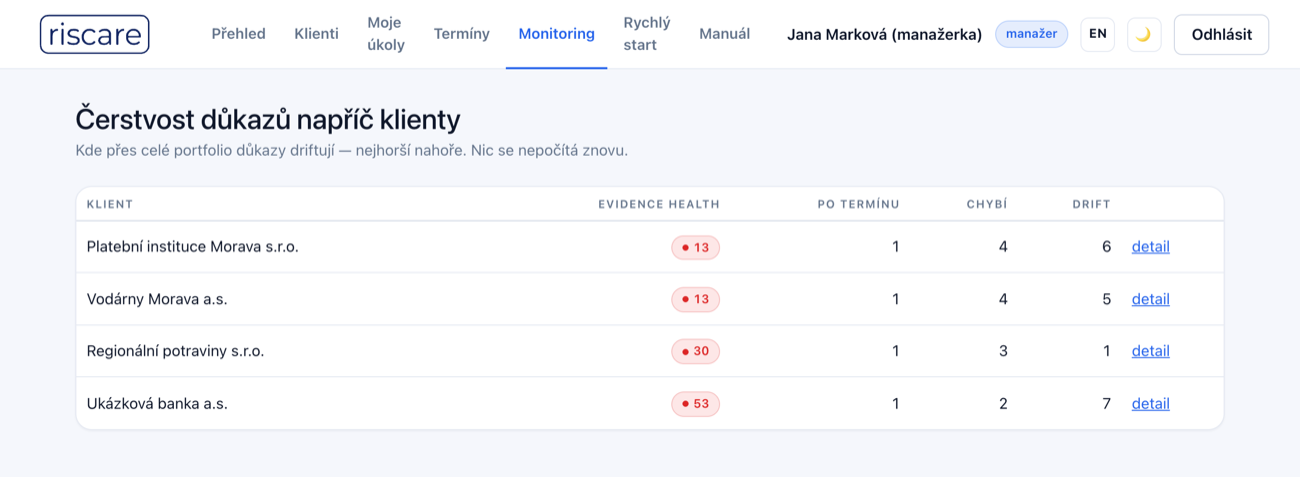Open detail for Ukázková banka a.s.

(1150, 404)
